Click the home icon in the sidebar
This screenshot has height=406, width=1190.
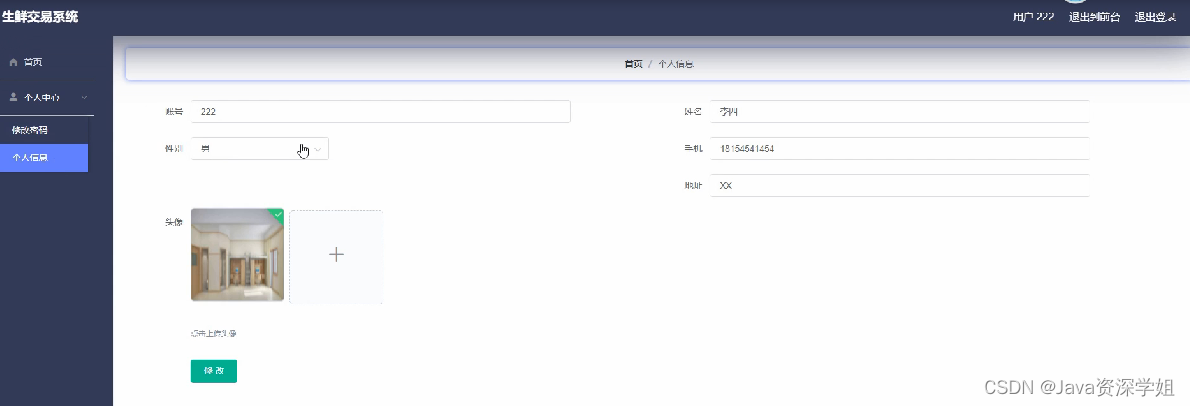pos(13,62)
